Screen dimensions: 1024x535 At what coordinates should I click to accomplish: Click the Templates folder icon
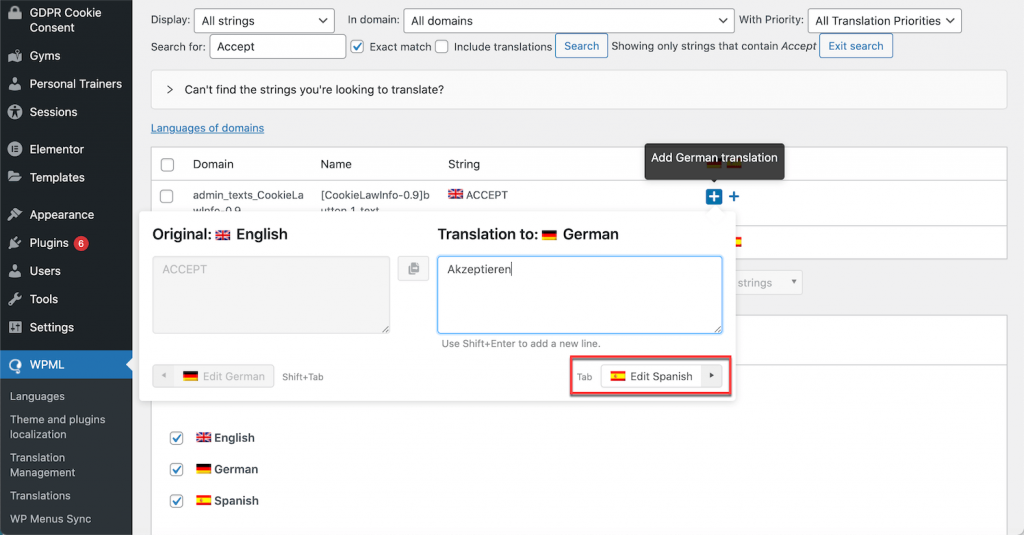click(x=15, y=177)
